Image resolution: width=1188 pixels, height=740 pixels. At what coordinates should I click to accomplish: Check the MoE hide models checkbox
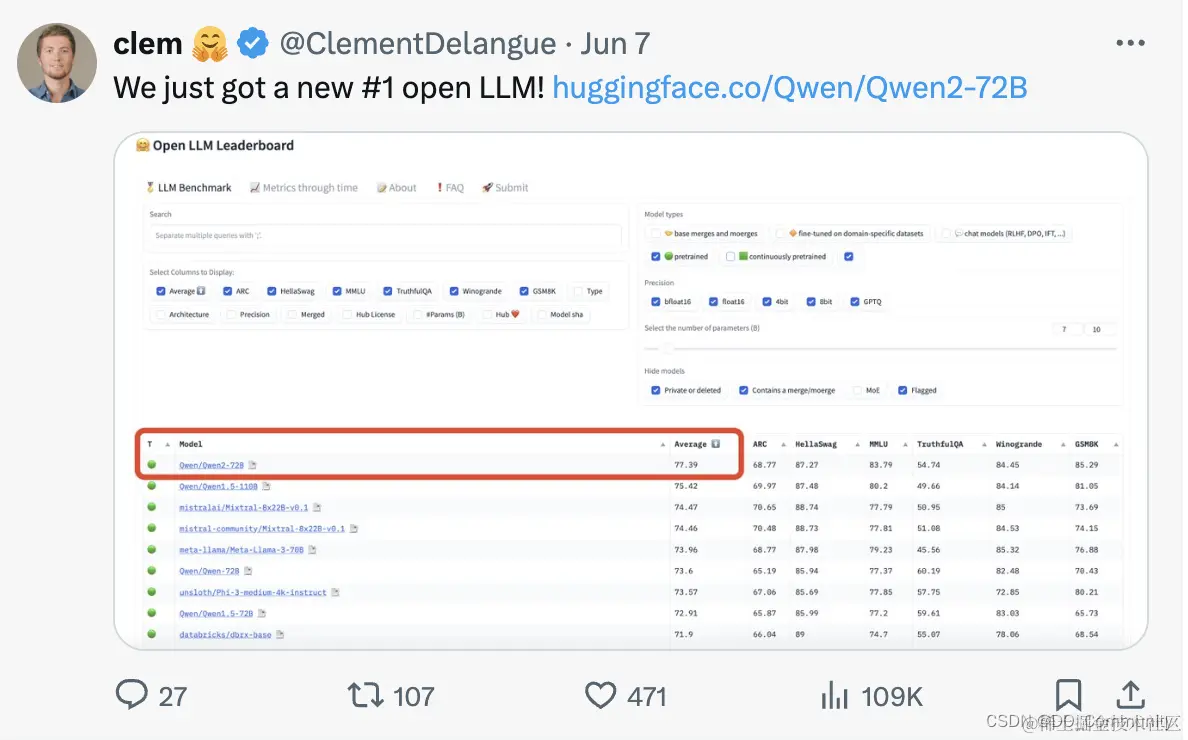[x=857, y=390]
